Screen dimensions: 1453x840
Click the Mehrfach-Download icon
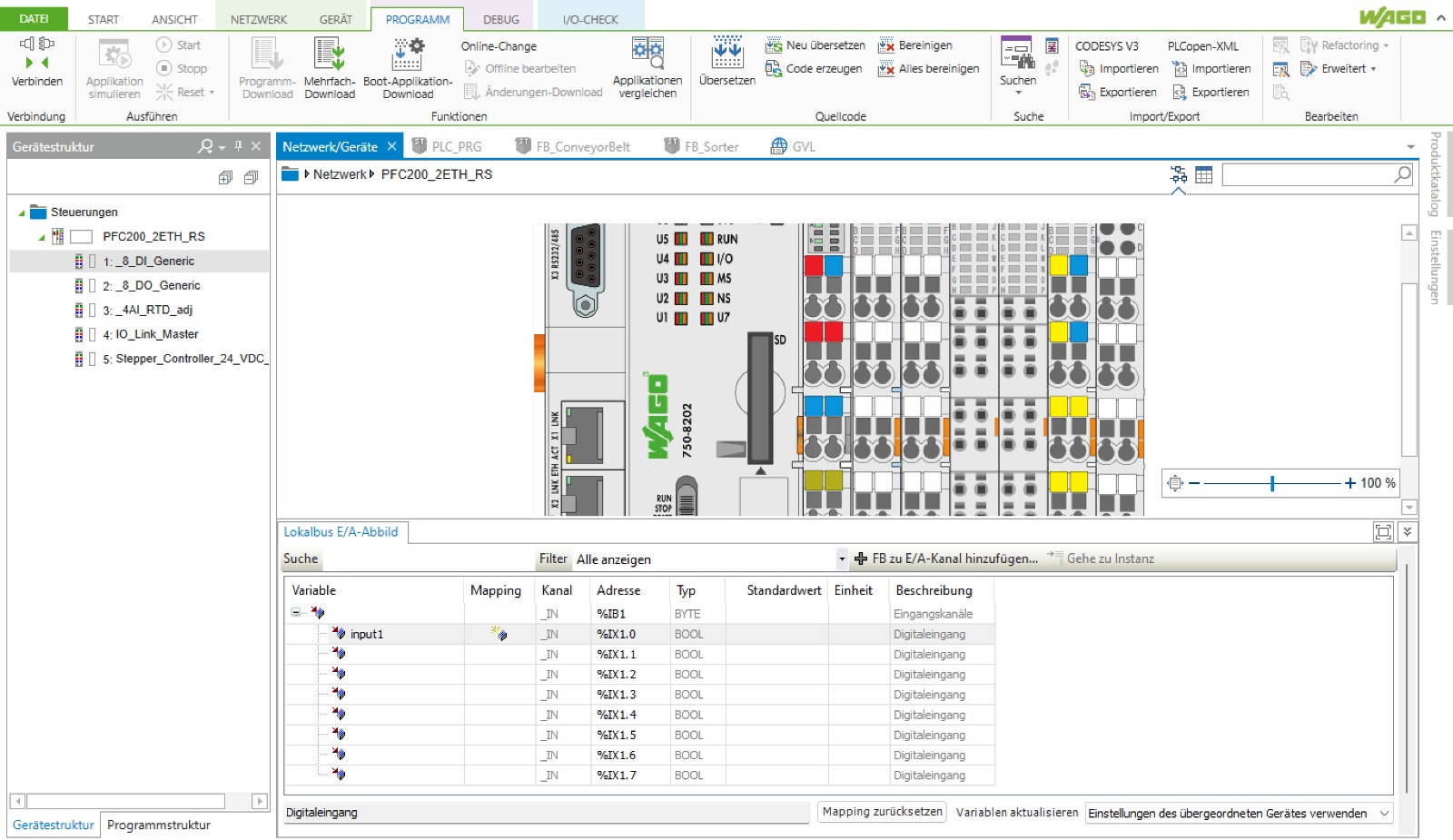point(329,54)
